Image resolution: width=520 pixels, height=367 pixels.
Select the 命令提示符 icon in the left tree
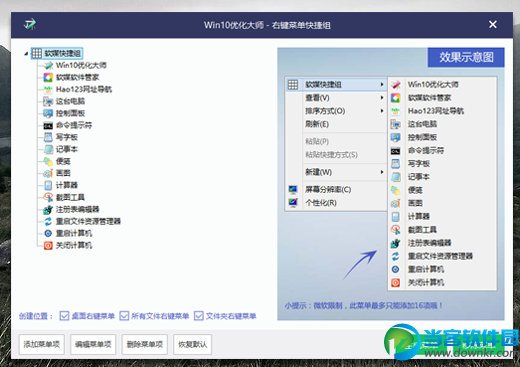click(48, 126)
